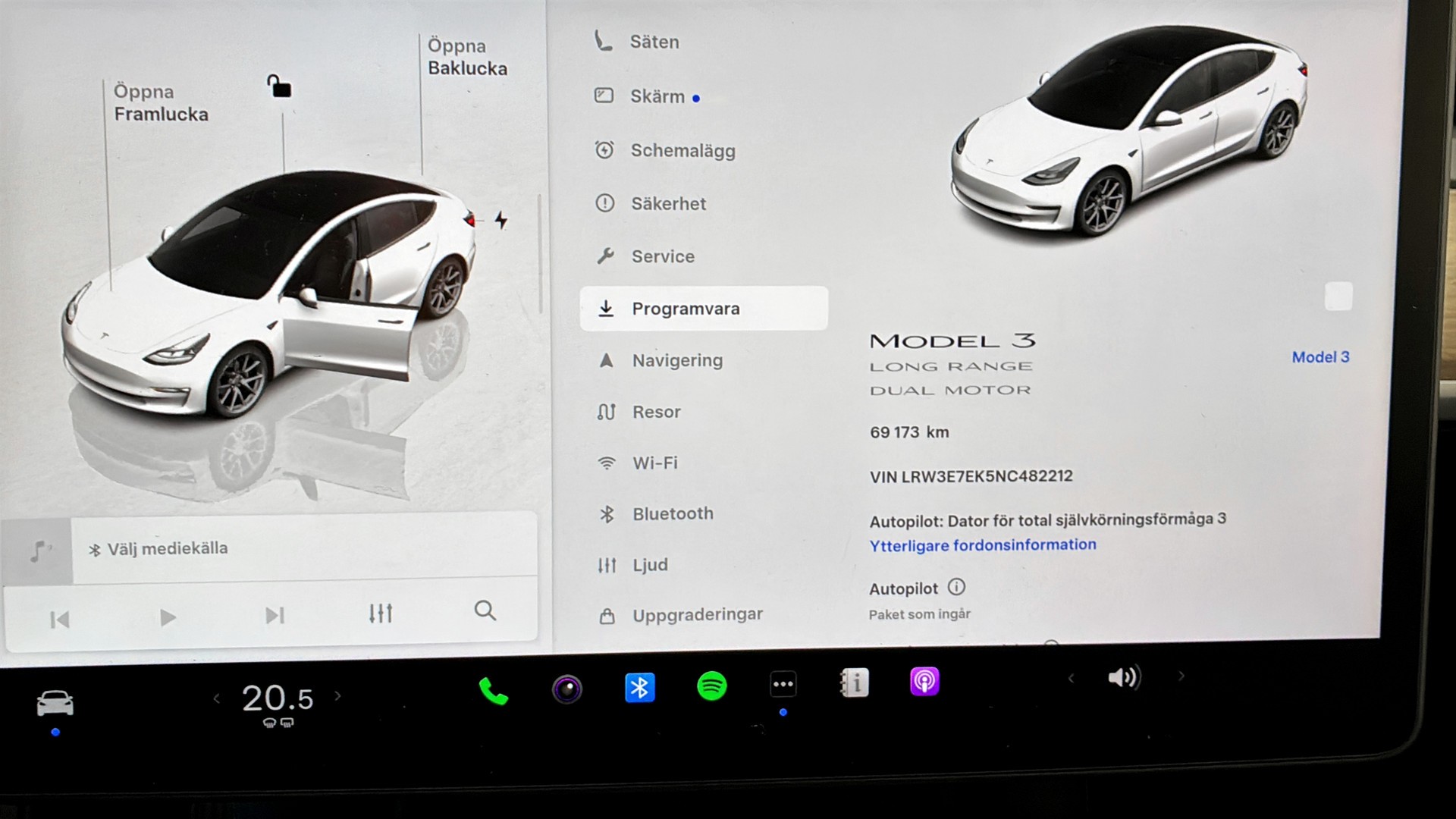The image size is (1456, 819).
Task: Mute the speaker volume icon
Action: coord(1123,677)
